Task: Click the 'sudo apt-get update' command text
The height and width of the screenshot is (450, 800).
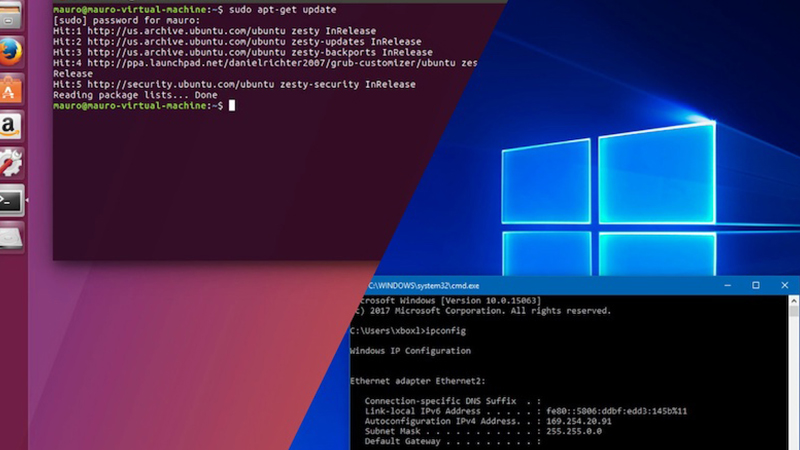Action: point(283,10)
